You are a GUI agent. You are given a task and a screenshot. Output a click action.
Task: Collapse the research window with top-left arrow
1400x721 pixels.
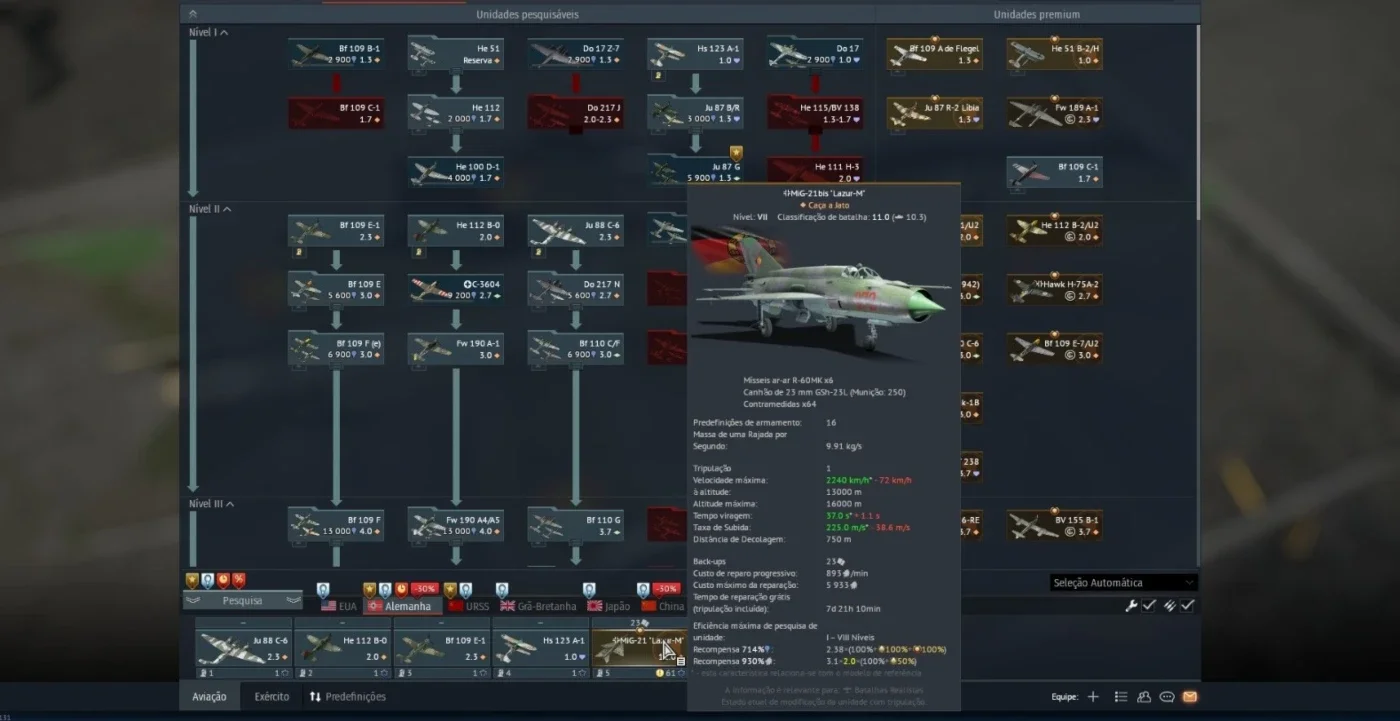pyautogui.click(x=192, y=14)
